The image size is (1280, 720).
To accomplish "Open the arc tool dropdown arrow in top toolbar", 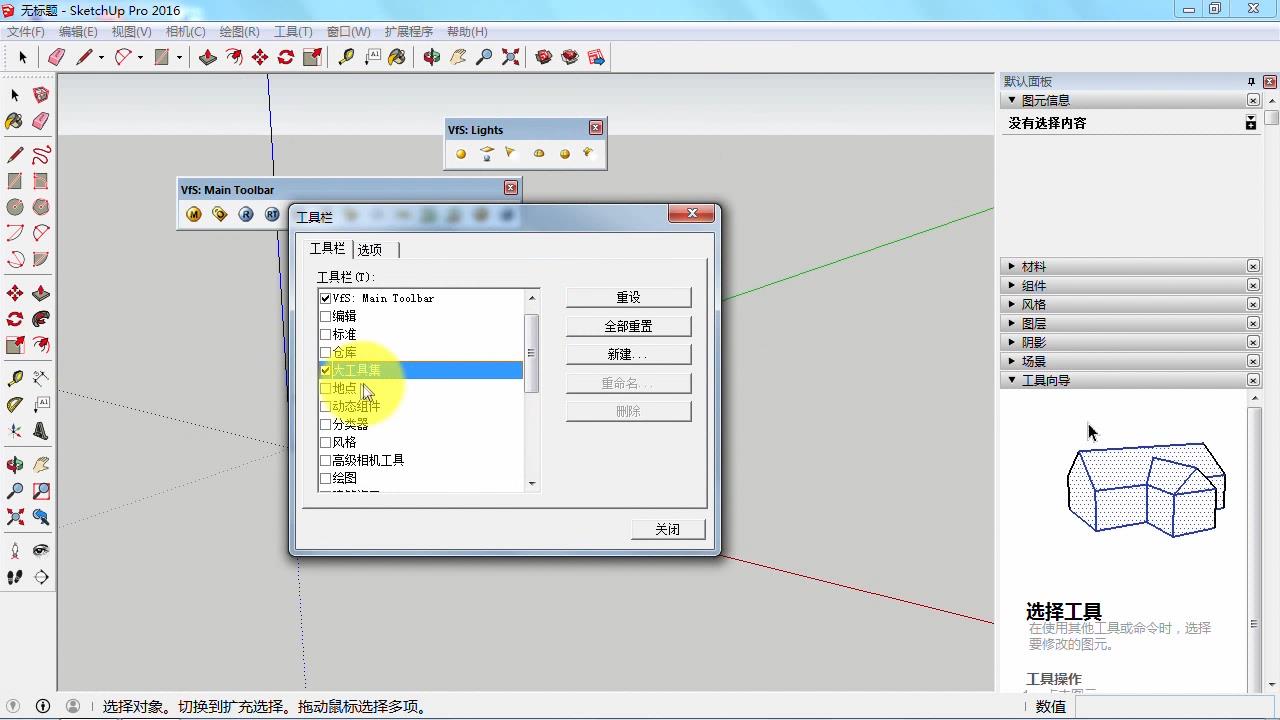I will tap(140, 58).
